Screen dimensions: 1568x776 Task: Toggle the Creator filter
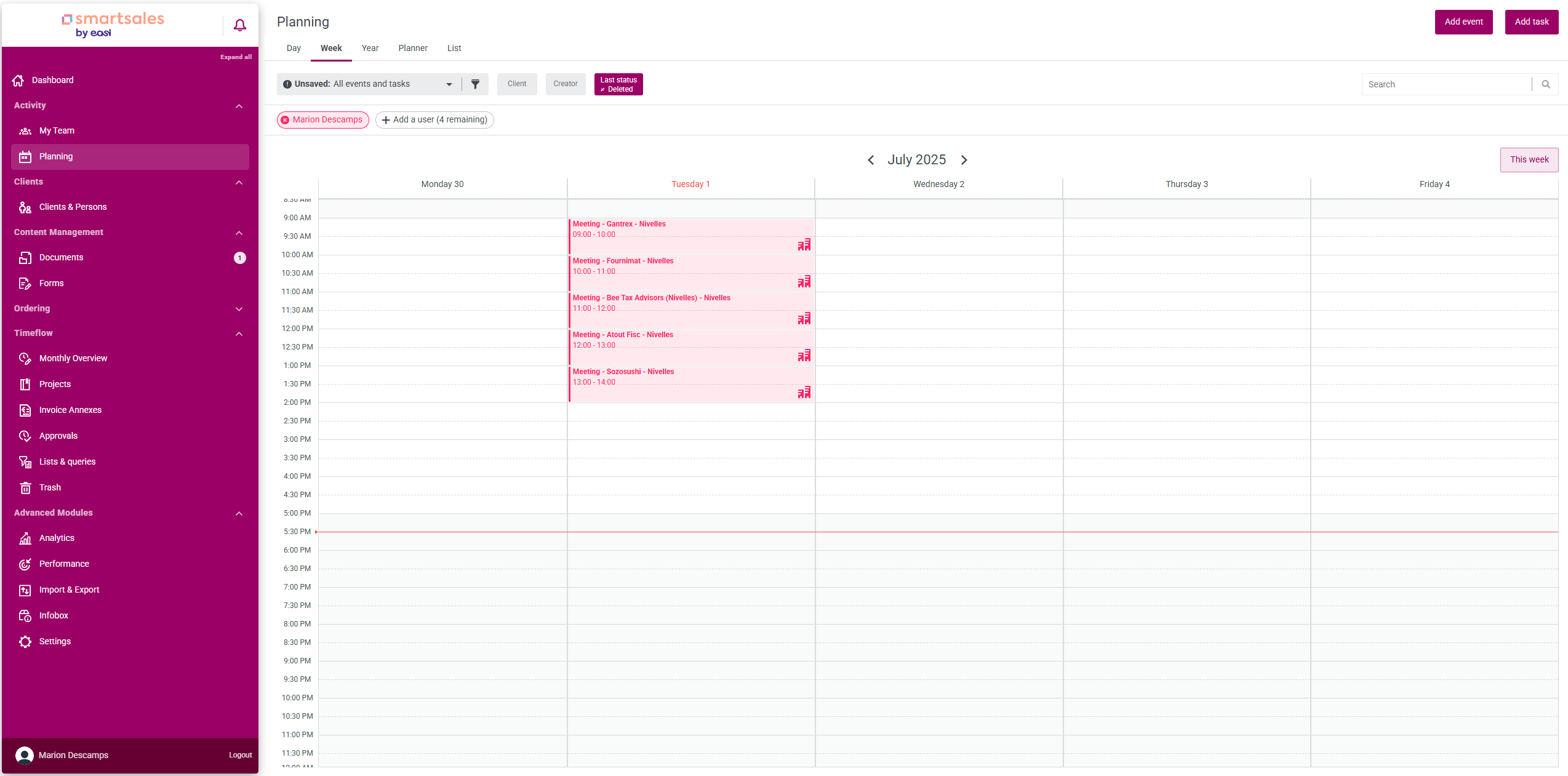coord(565,84)
